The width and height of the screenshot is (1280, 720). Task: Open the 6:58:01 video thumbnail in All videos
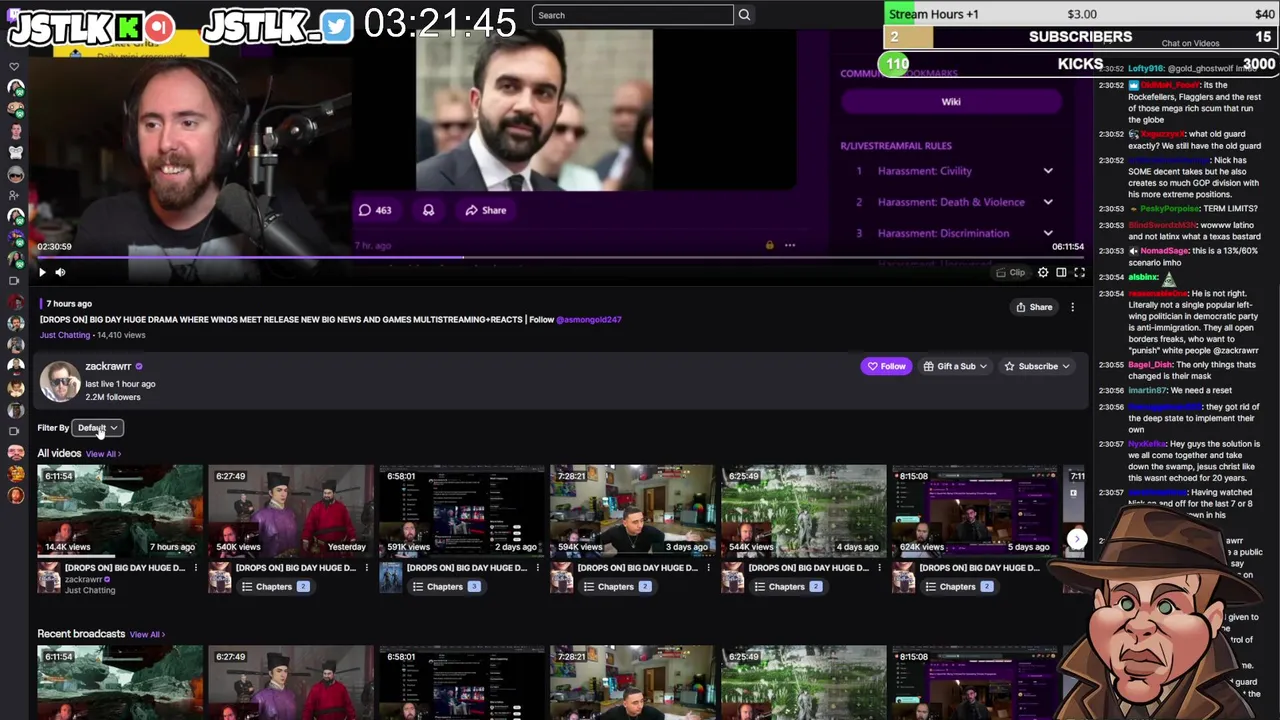click(x=461, y=510)
